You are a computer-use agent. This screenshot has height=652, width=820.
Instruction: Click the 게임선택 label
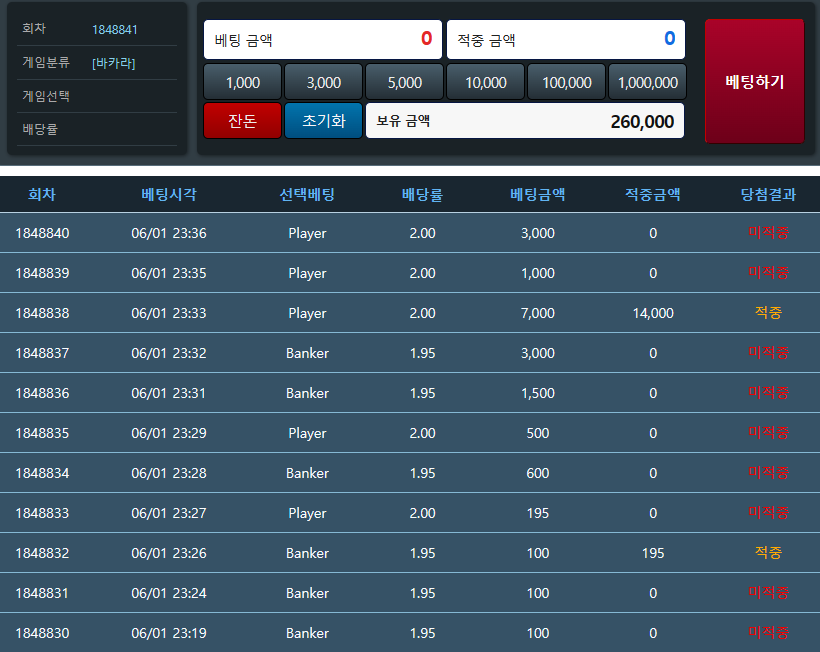(x=46, y=96)
